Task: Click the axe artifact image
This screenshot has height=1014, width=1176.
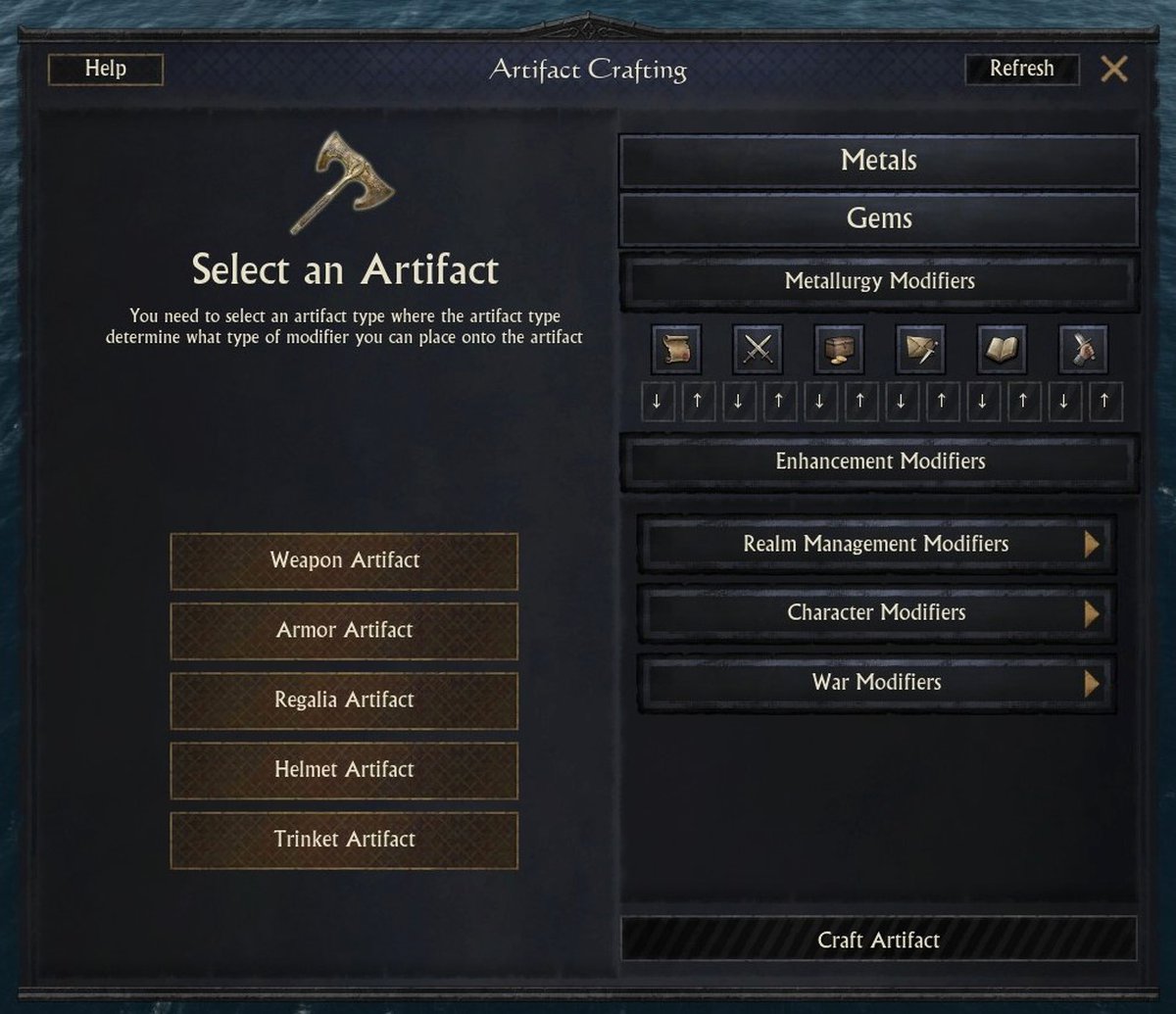Action: (x=341, y=183)
